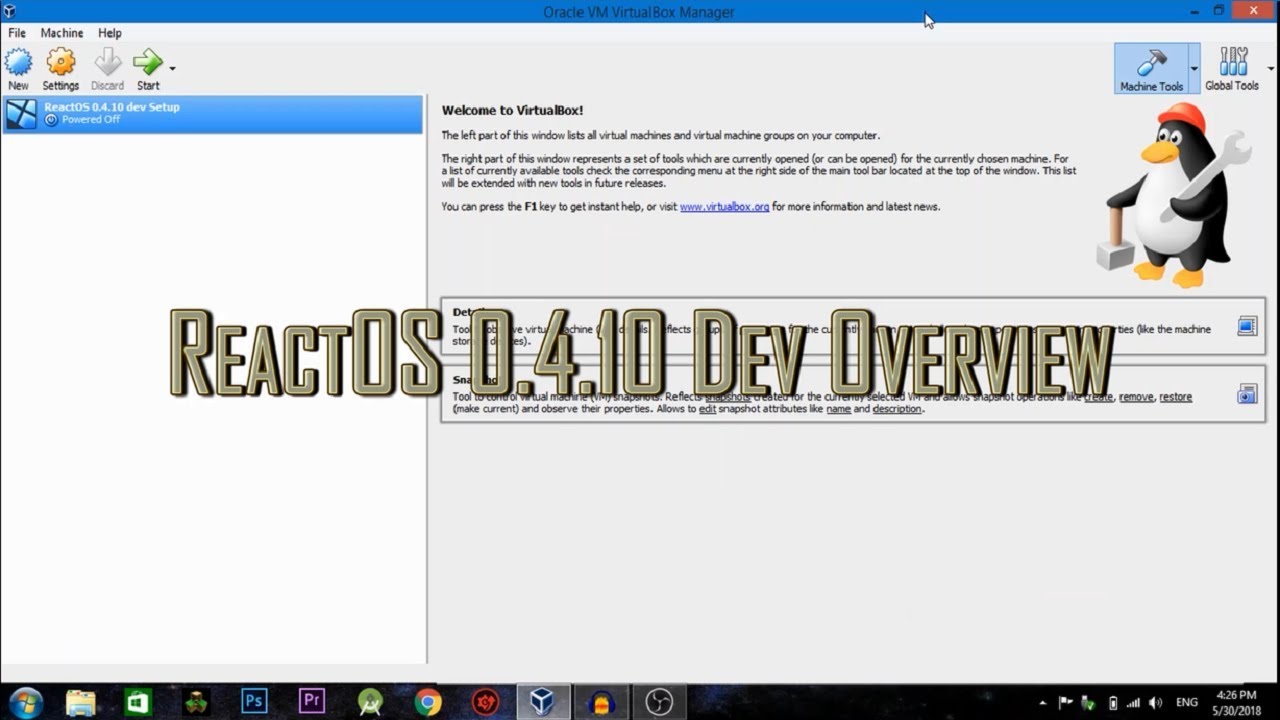
Task: Open the Minecraft icon on the taskbar
Action: [x=196, y=703]
